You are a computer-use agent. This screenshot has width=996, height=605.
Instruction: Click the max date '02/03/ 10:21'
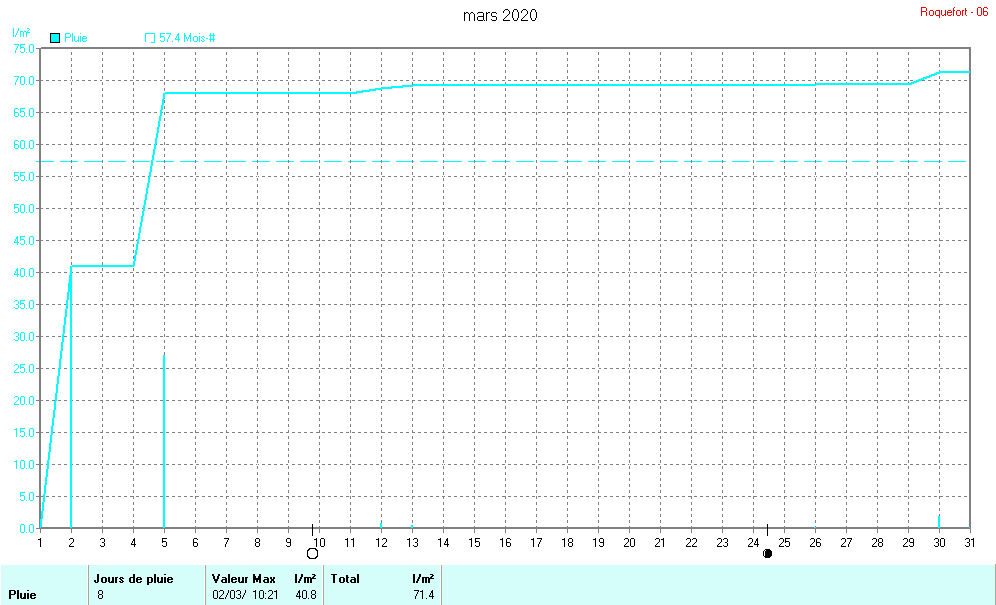tap(245, 595)
